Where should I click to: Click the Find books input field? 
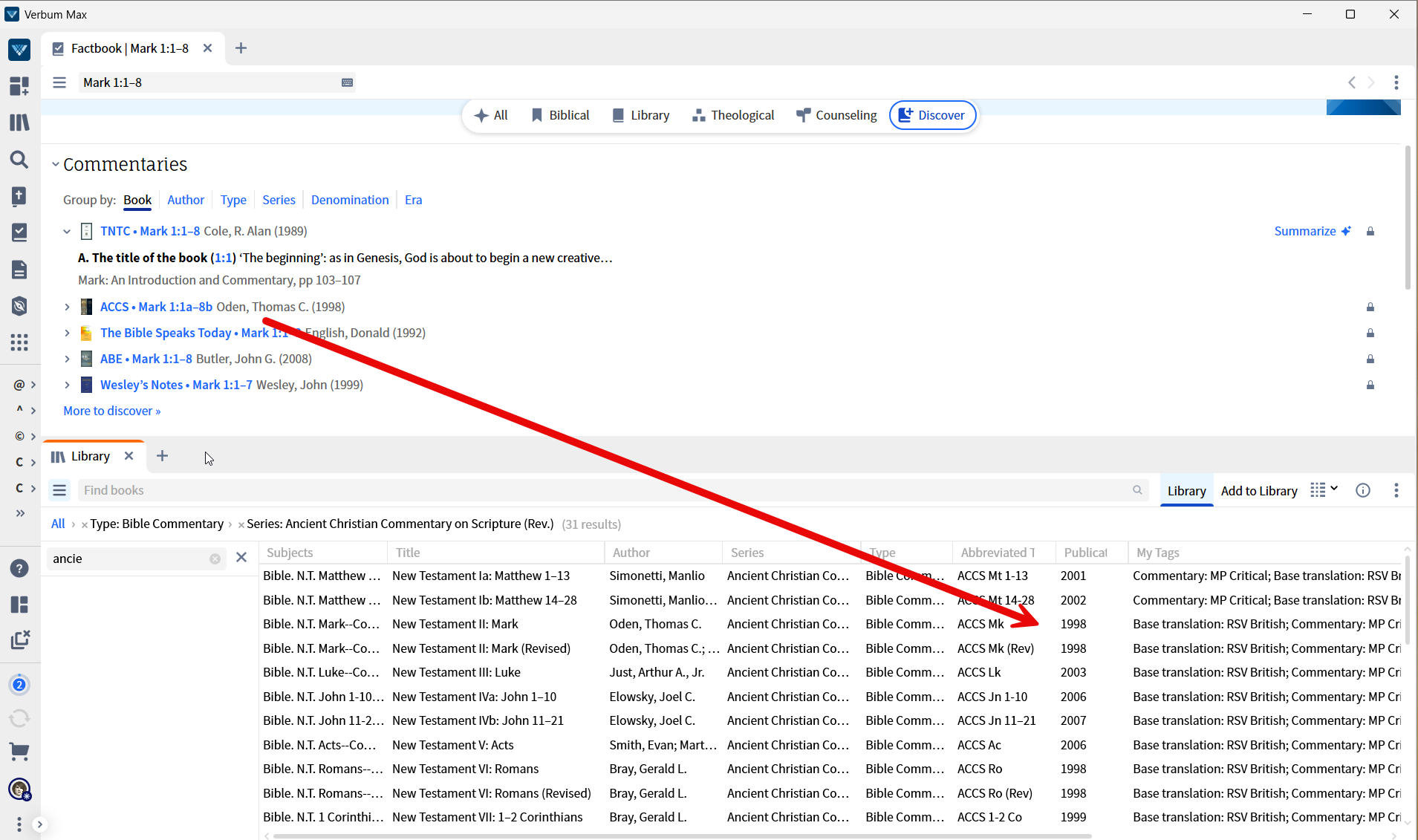[613, 490]
